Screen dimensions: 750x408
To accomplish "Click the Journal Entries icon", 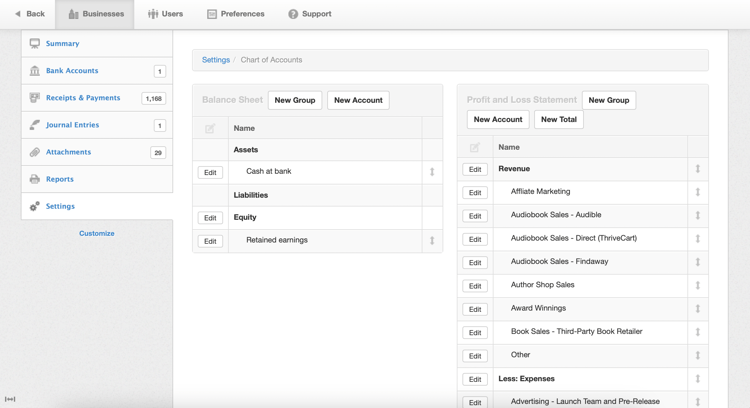I will (35, 125).
